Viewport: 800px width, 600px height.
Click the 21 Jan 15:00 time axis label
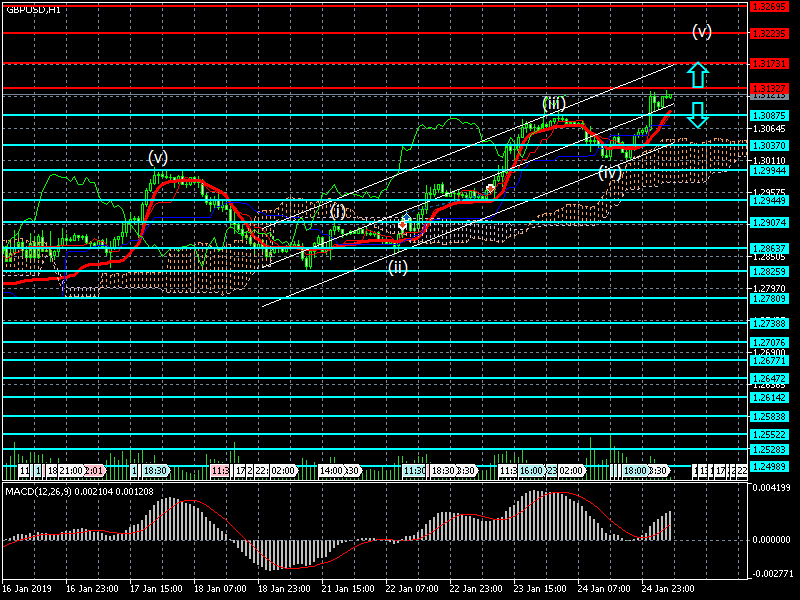click(x=347, y=589)
